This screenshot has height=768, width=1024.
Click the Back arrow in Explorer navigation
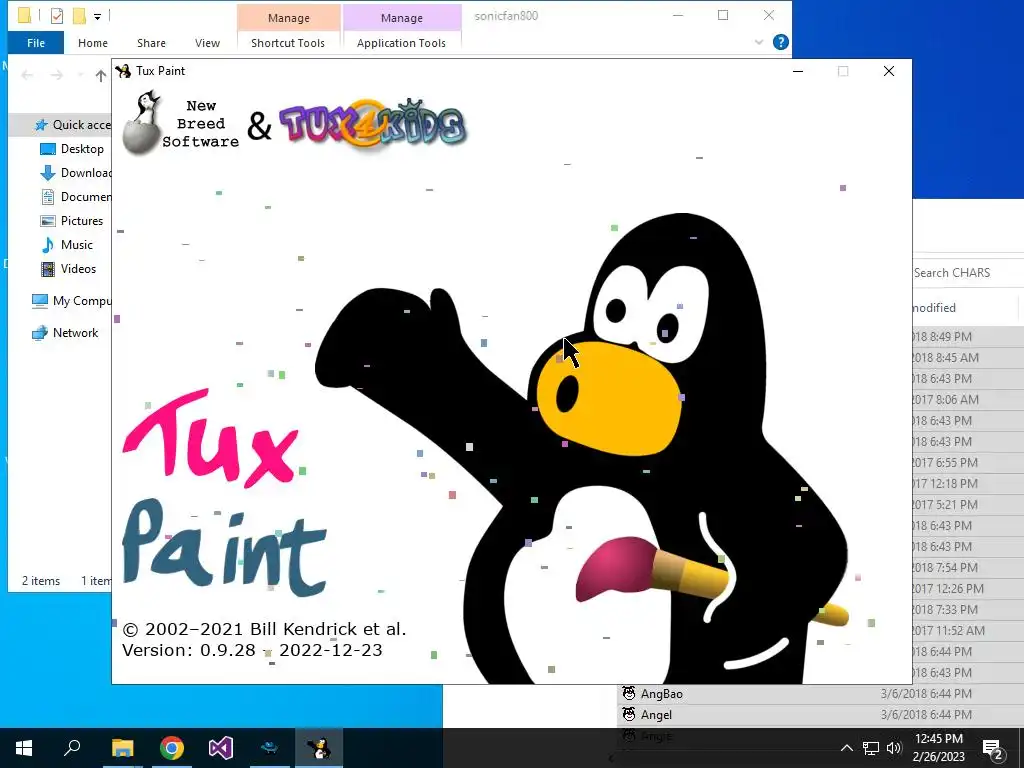[x=27, y=76]
